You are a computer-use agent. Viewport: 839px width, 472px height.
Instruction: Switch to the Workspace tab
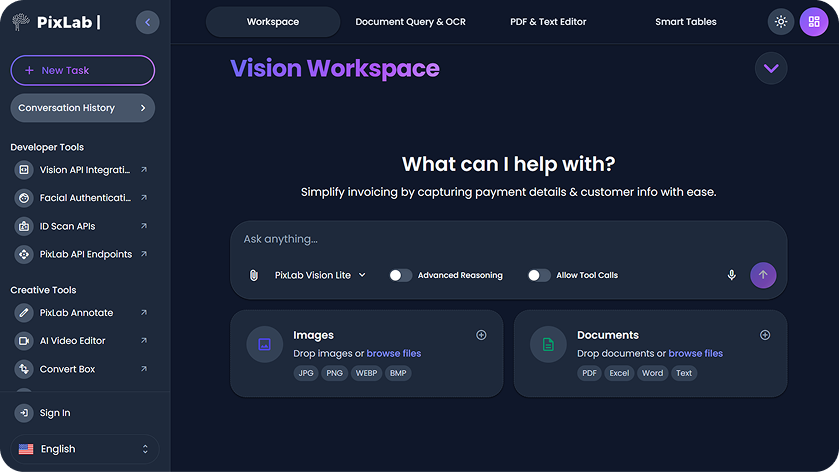point(273,22)
